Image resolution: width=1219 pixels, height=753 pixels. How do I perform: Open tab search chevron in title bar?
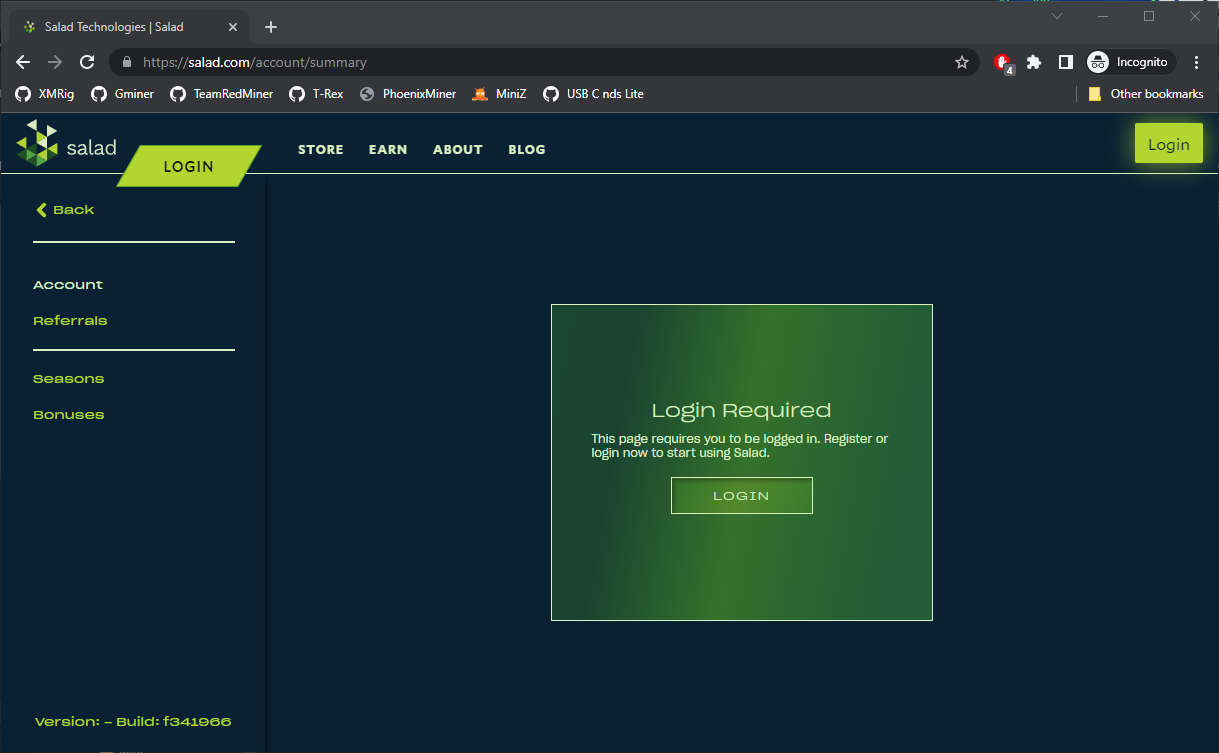pyautogui.click(x=1057, y=16)
